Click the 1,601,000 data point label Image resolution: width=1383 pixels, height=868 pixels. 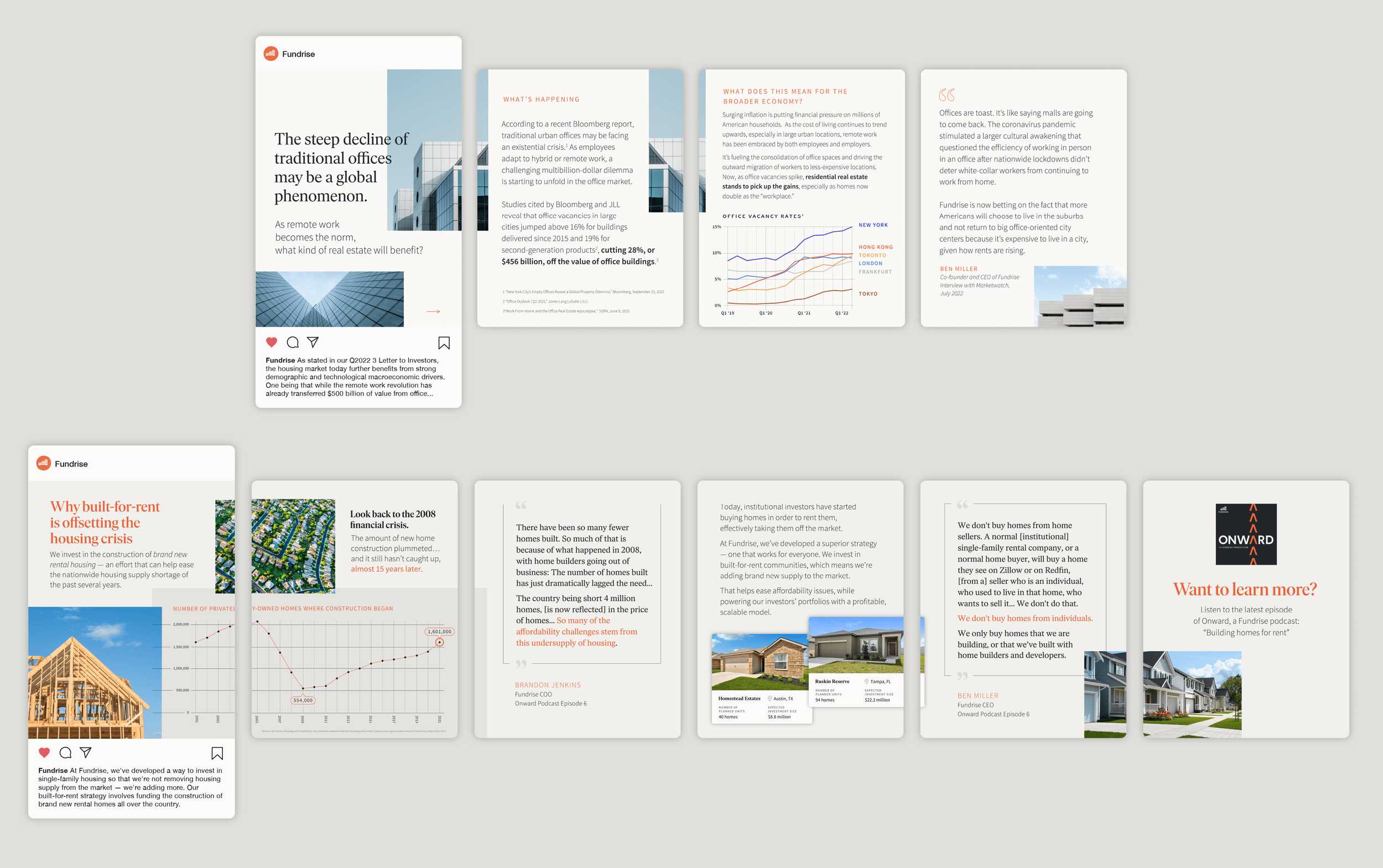[439, 631]
